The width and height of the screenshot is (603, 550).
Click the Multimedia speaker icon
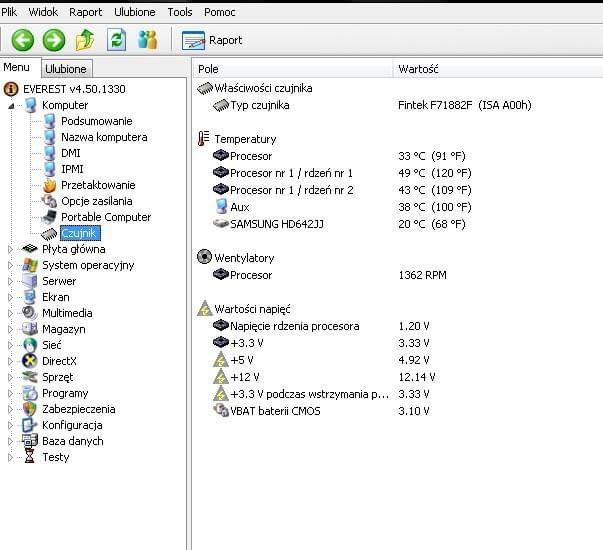30,313
